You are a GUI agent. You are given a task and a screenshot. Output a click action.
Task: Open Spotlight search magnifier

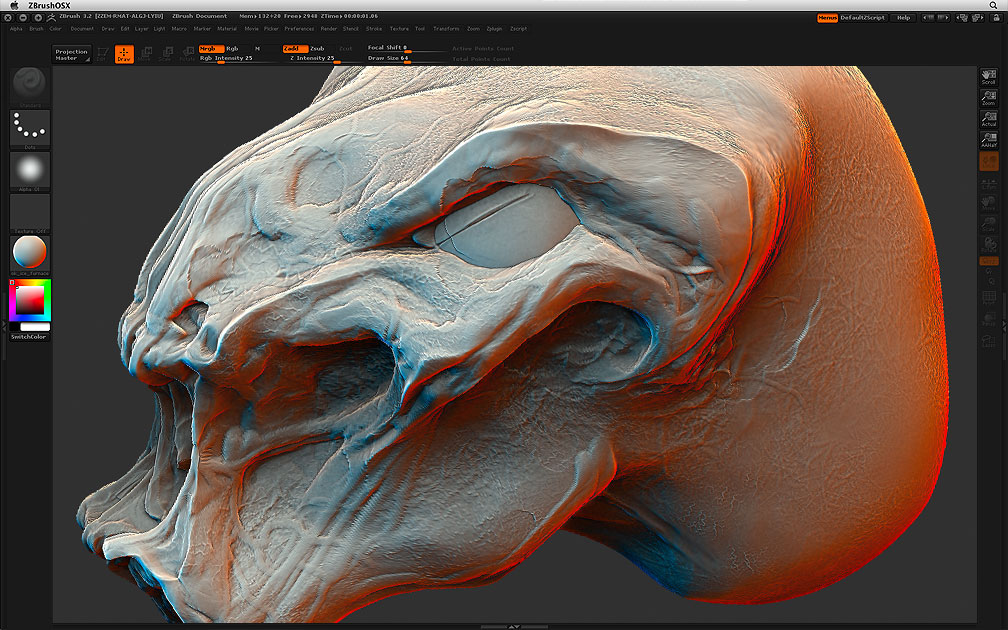(993, 5)
